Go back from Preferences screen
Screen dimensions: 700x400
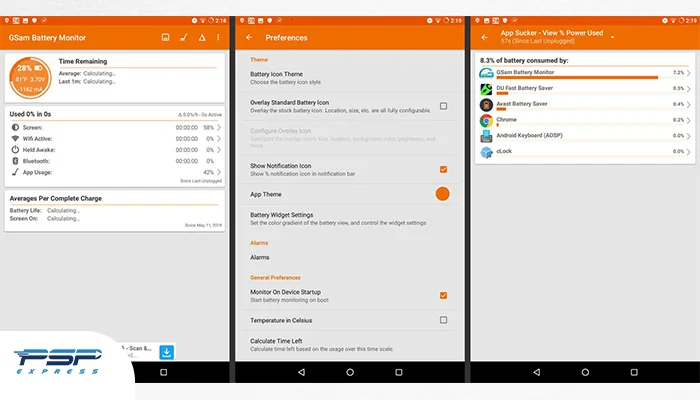click(249, 38)
